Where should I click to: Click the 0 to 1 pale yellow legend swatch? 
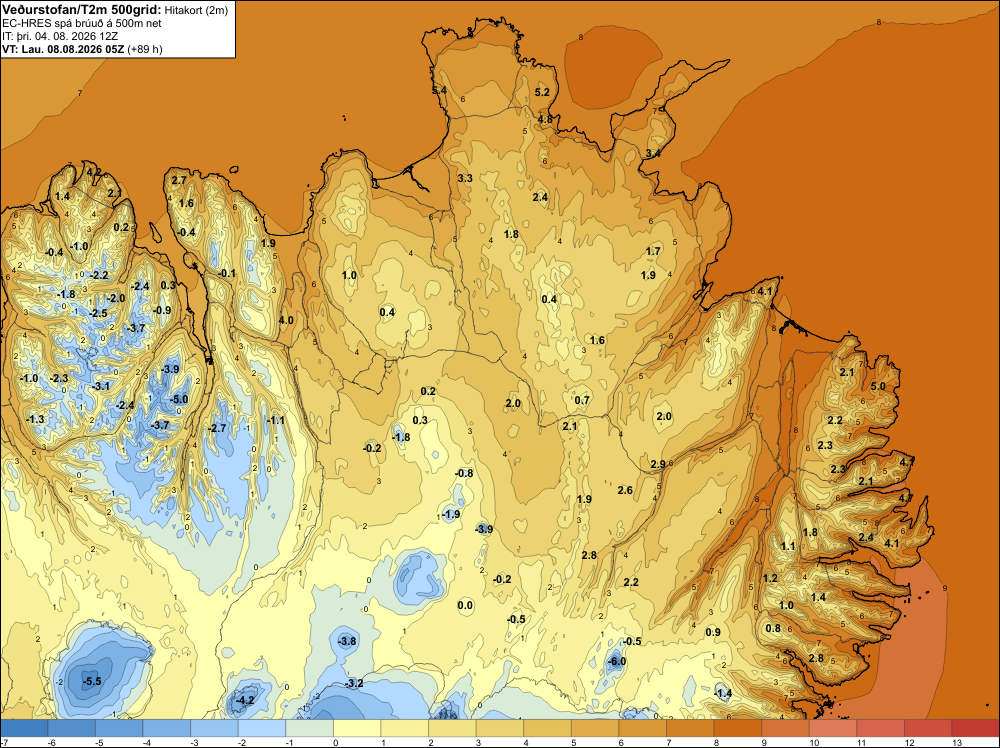tap(357, 728)
